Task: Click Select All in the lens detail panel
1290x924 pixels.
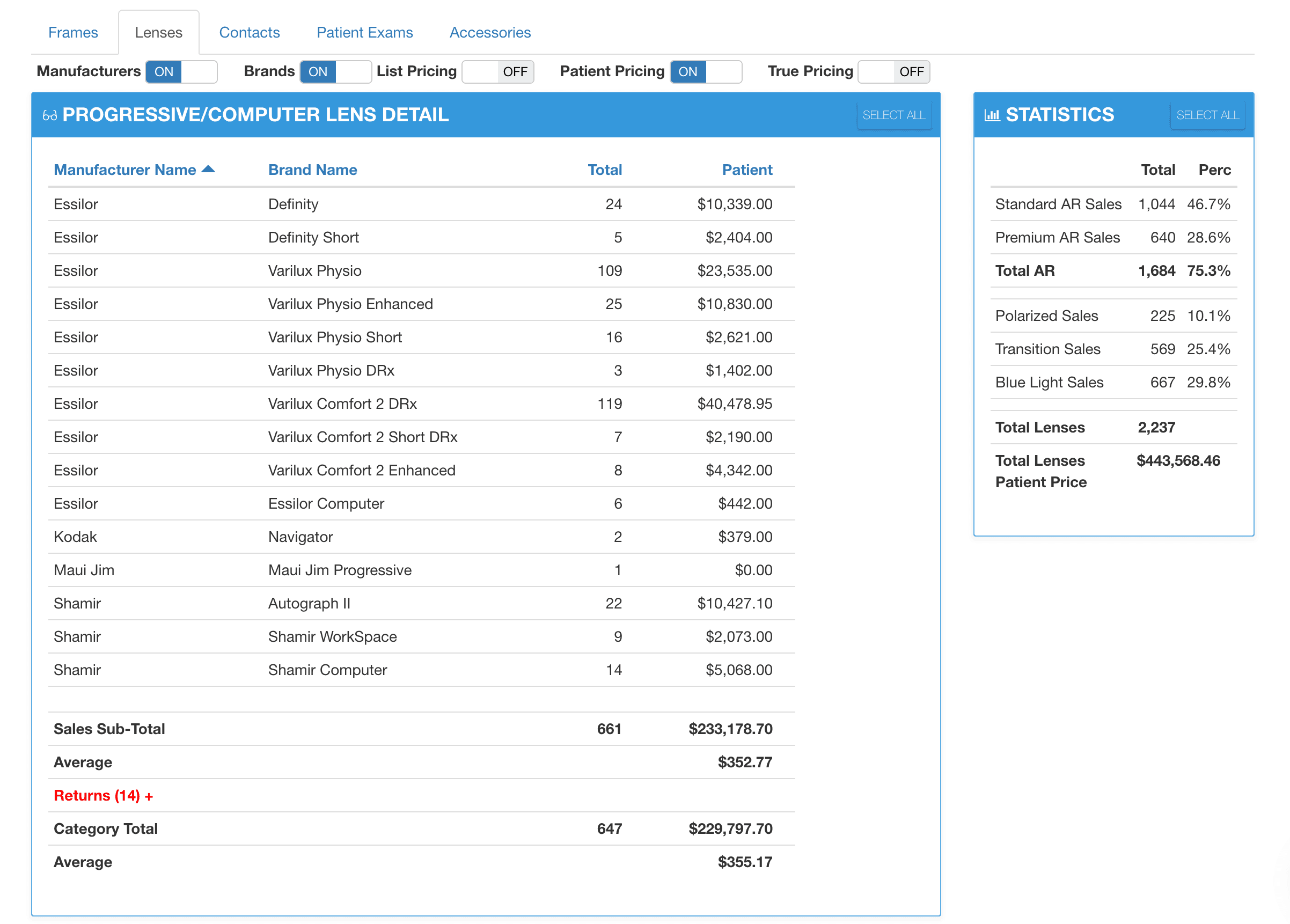Action: point(893,115)
